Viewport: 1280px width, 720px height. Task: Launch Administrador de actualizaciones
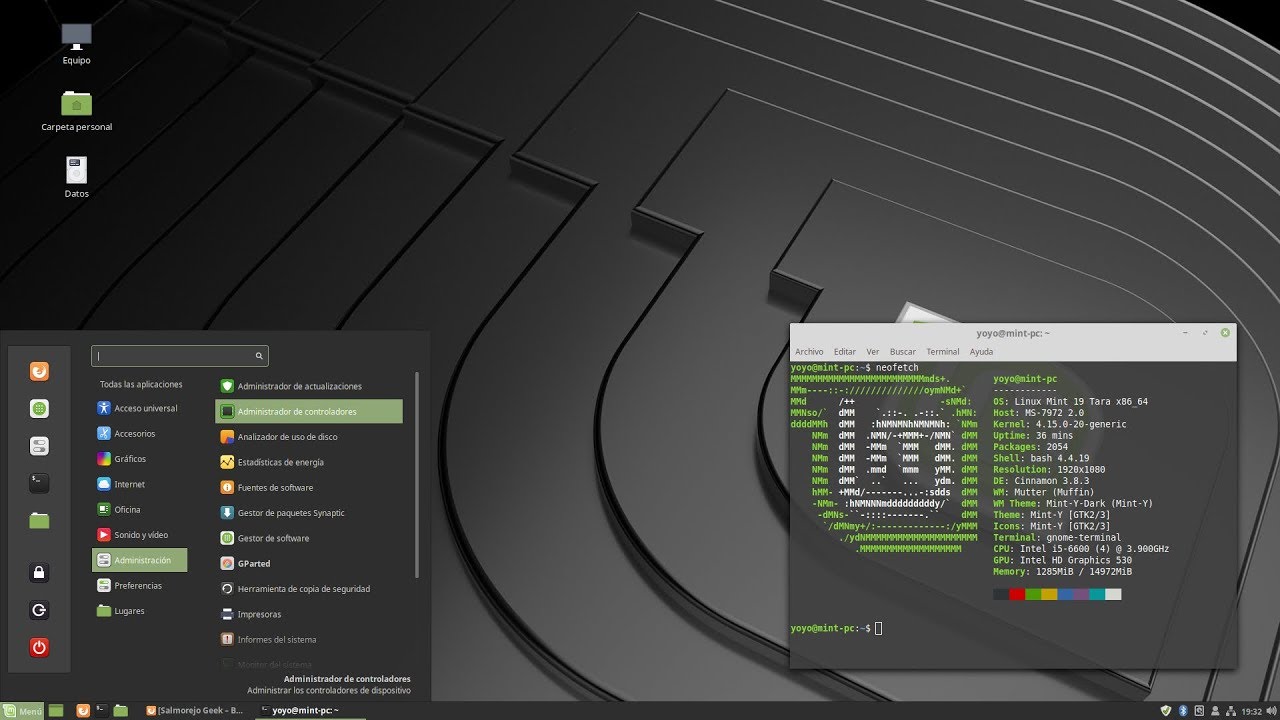click(x=309, y=386)
